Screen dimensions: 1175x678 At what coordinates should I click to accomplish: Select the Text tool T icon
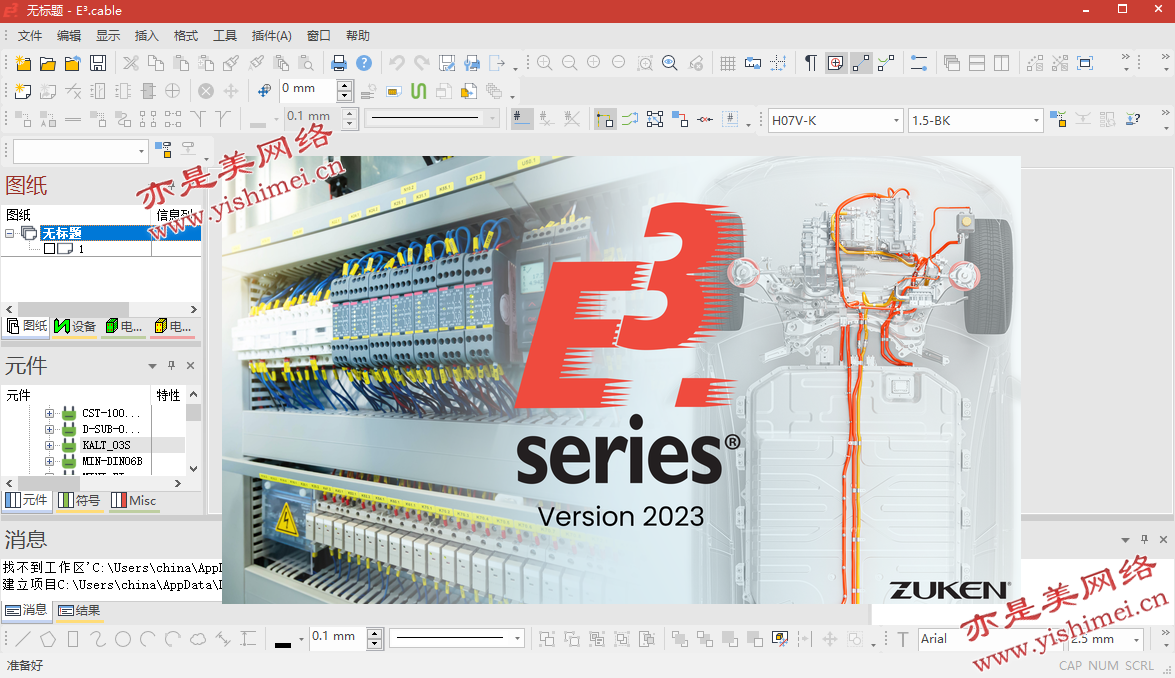tap(903, 639)
